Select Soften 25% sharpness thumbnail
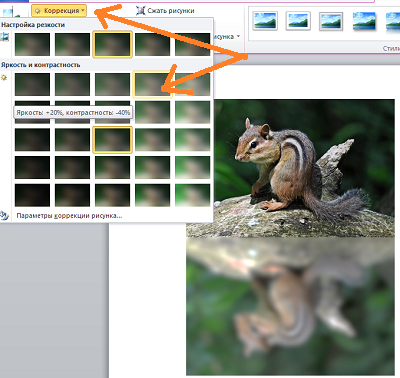The height and width of the screenshot is (378, 400). [72, 44]
